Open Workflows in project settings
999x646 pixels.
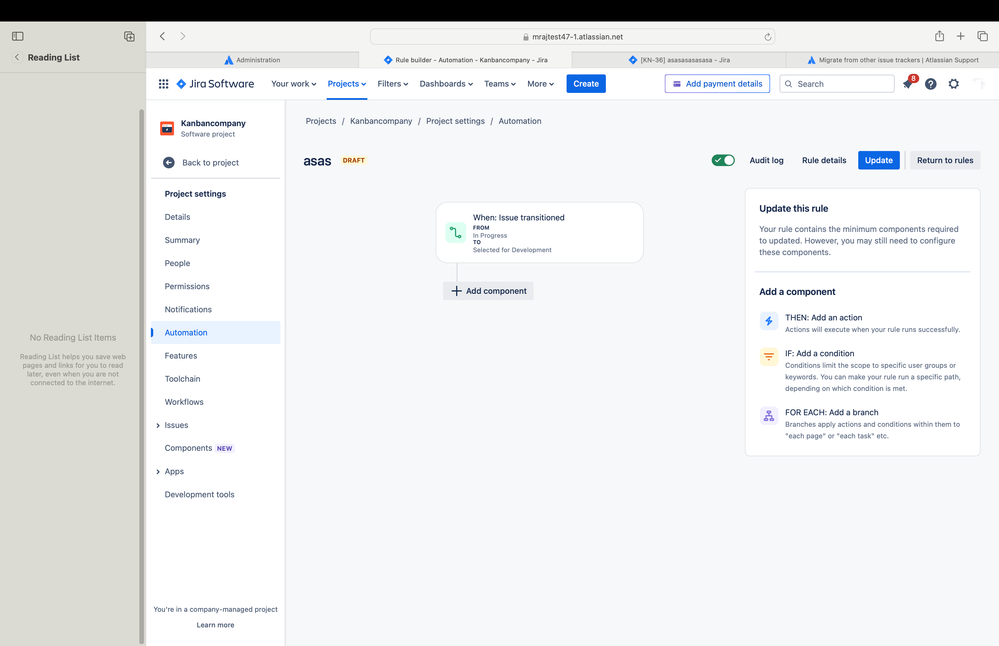click(x=184, y=402)
